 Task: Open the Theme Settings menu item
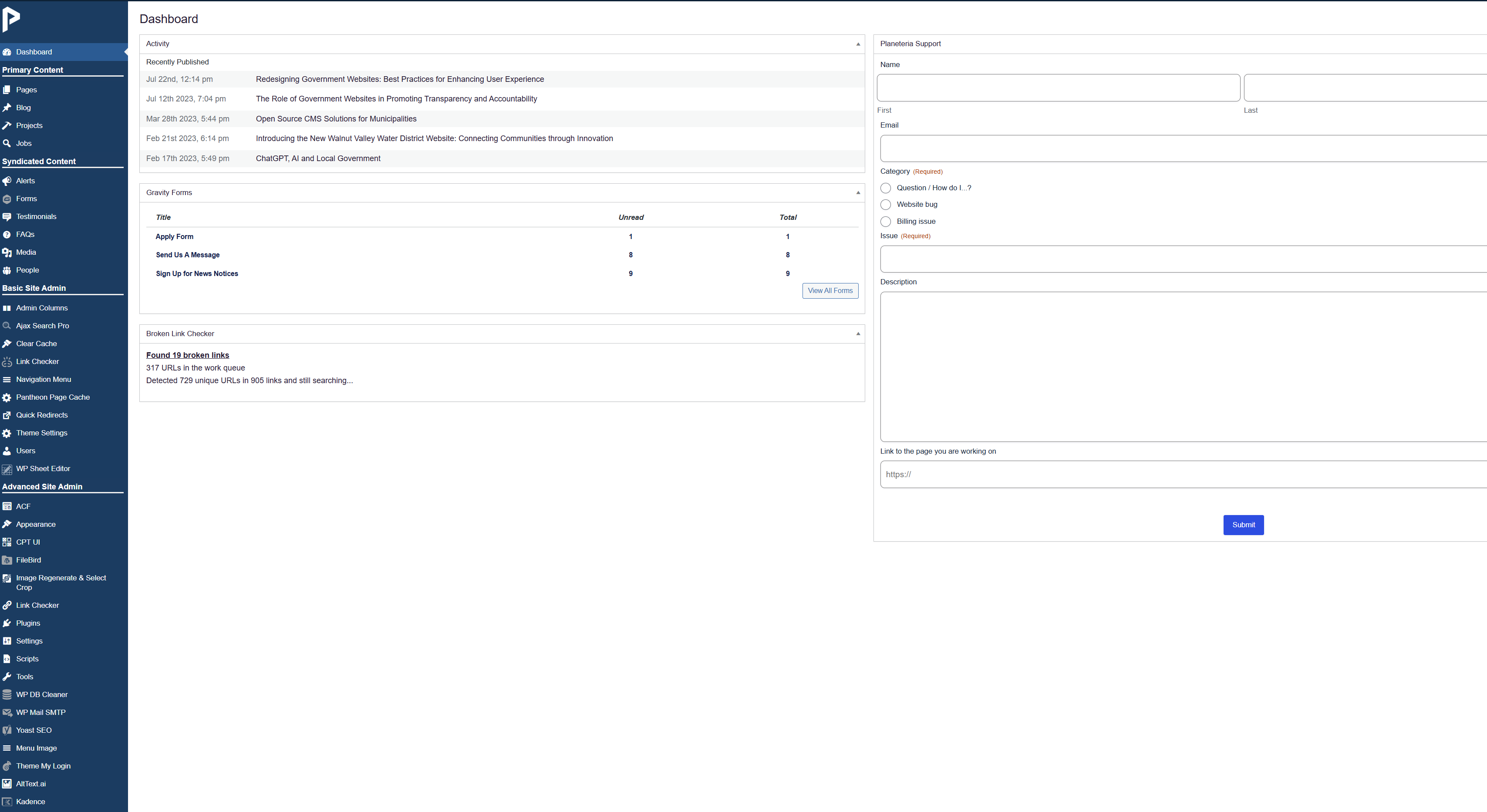[41, 433]
